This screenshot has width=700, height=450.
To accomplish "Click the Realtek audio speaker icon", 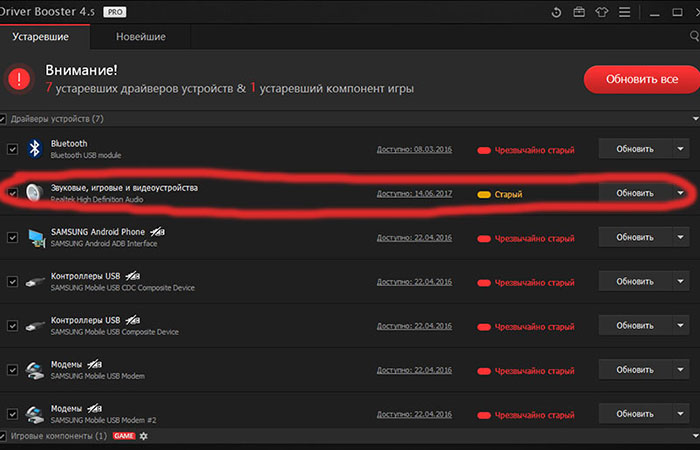I will point(34,192).
